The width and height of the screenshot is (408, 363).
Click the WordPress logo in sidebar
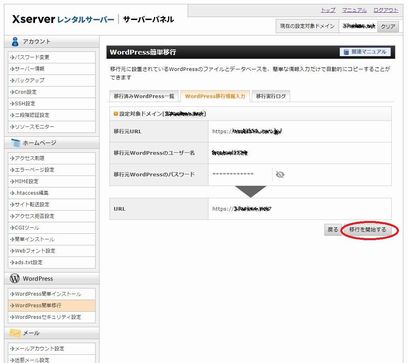[14, 278]
